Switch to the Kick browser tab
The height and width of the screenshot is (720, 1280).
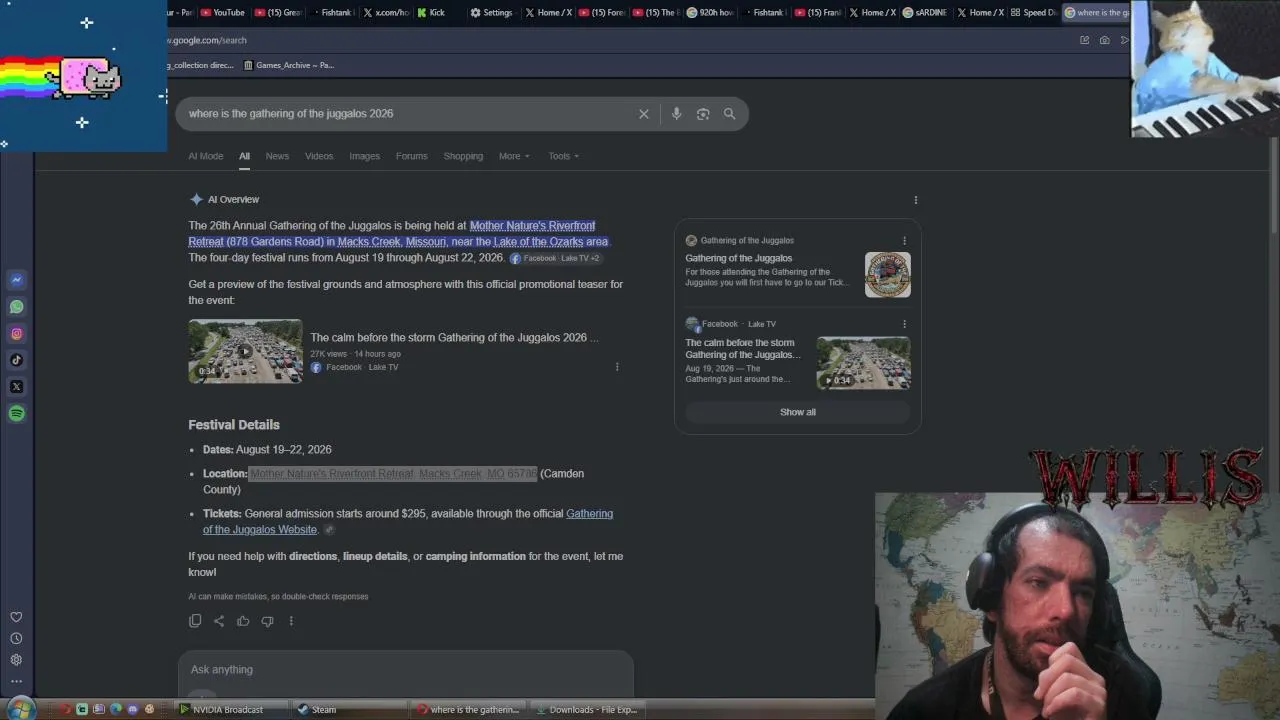point(431,13)
